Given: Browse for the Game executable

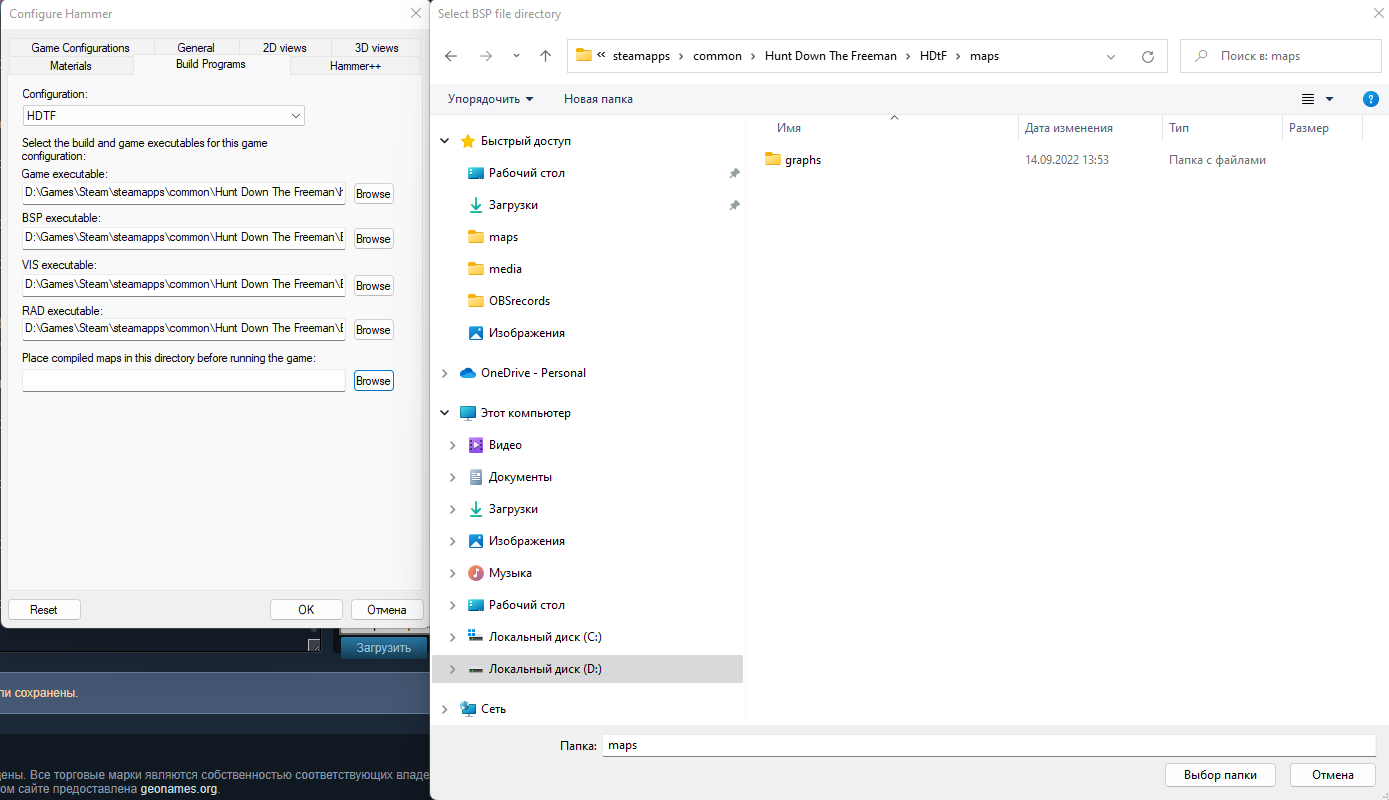Looking at the screenshot, I should tap(373, 193).
